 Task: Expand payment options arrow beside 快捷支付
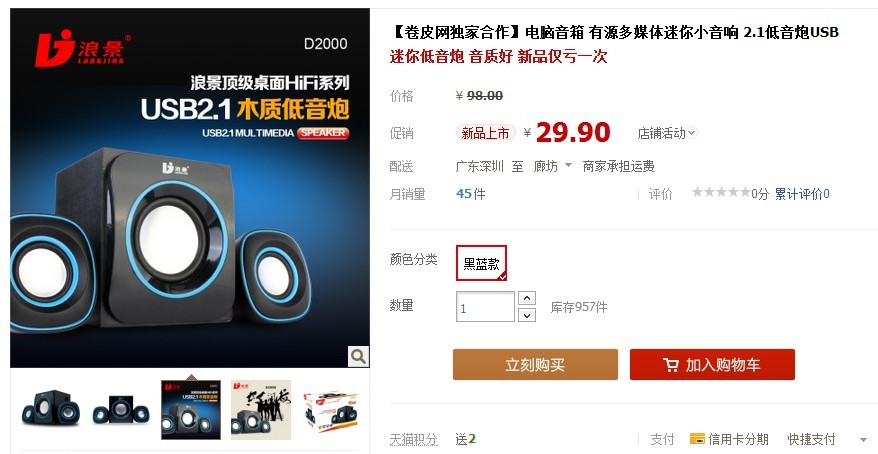tap(865, 439)
